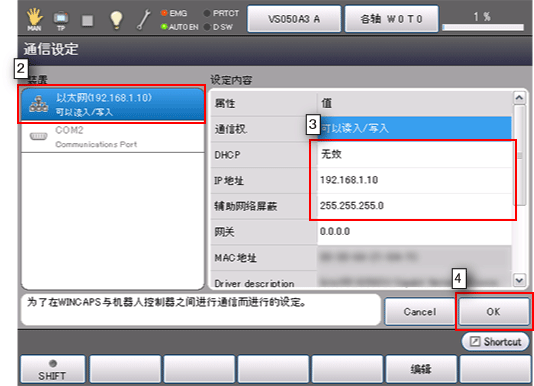Confirm settings with the OK button

493,311
